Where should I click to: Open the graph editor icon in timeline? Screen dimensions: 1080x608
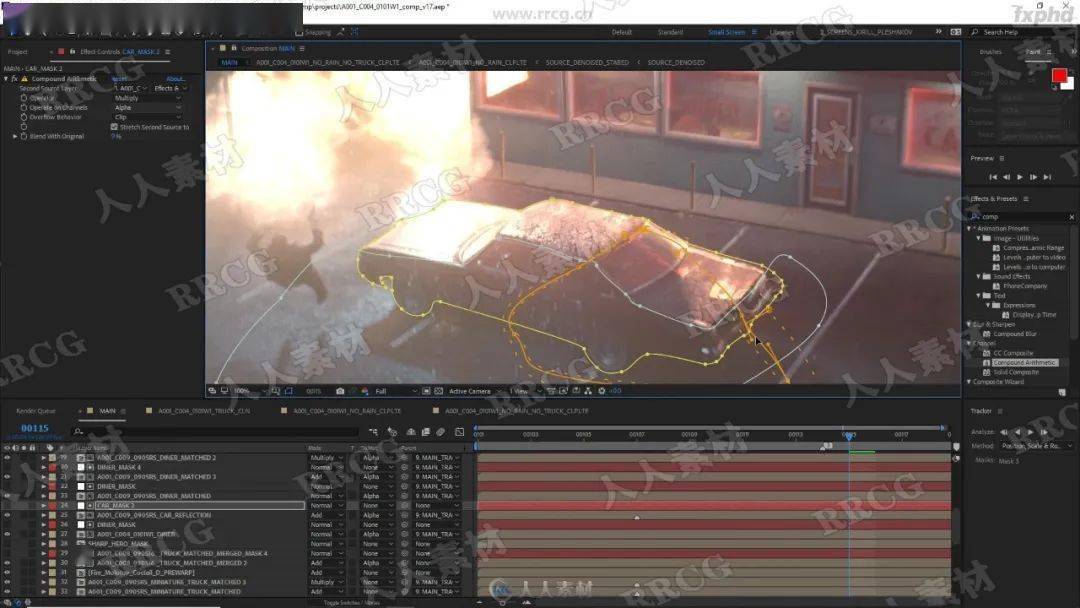pyautogui.click(x=459, y=432)
